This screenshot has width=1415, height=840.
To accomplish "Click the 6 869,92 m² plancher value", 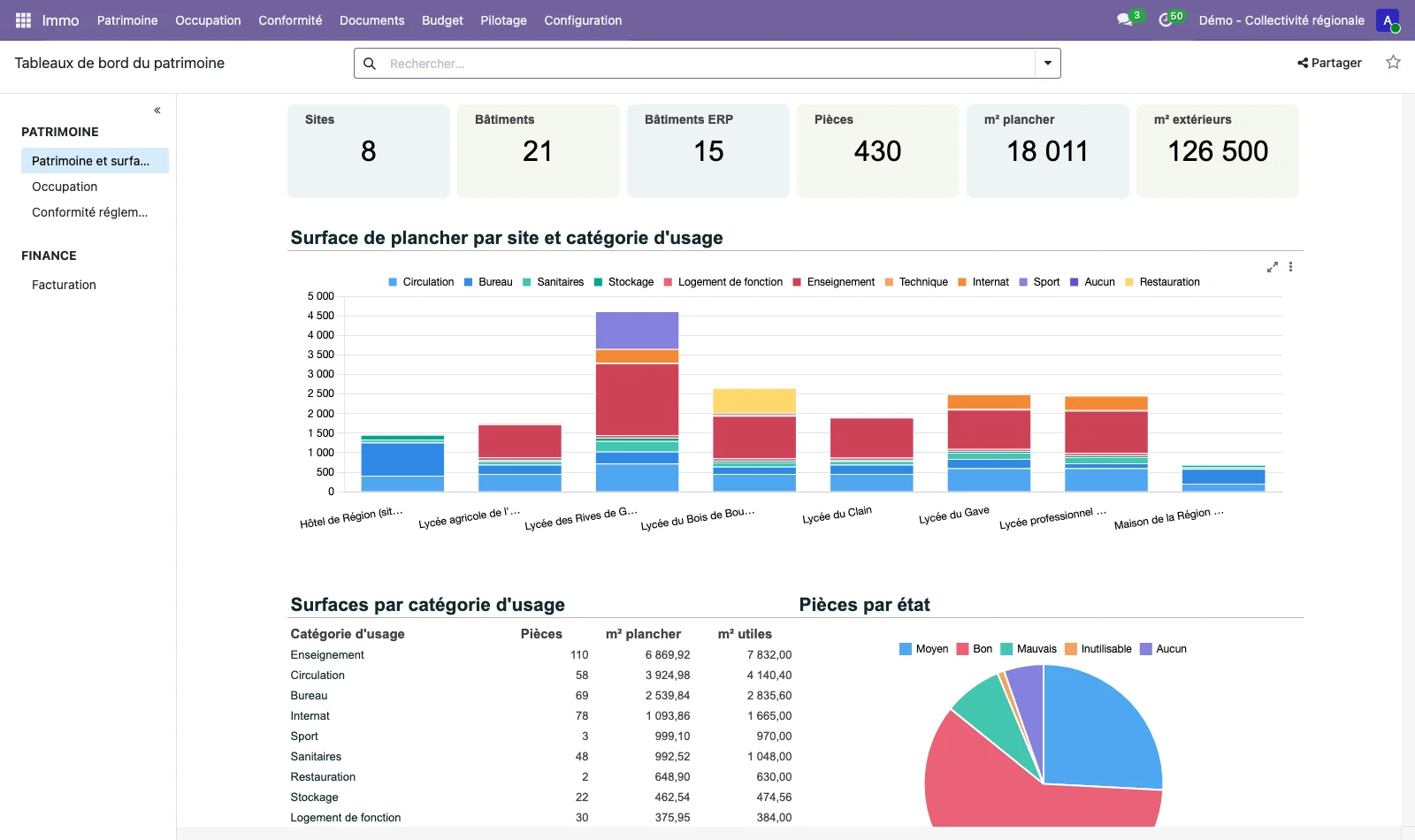I will [668, 655].
